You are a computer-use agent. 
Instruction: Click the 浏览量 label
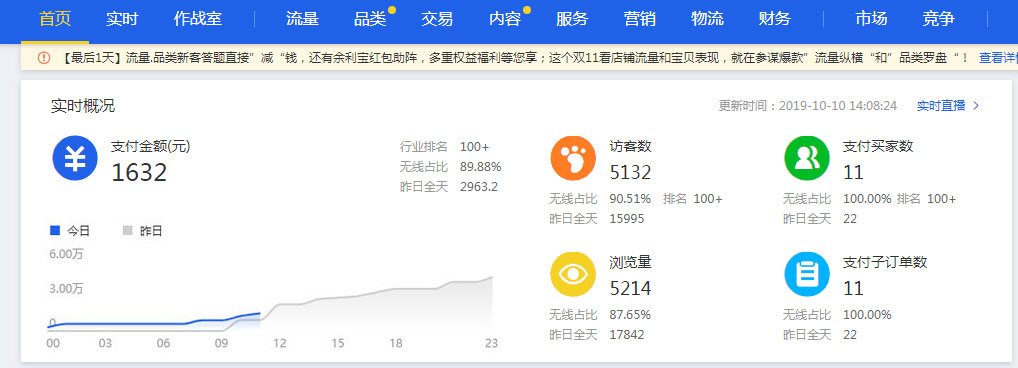click(x=630, y=262)
